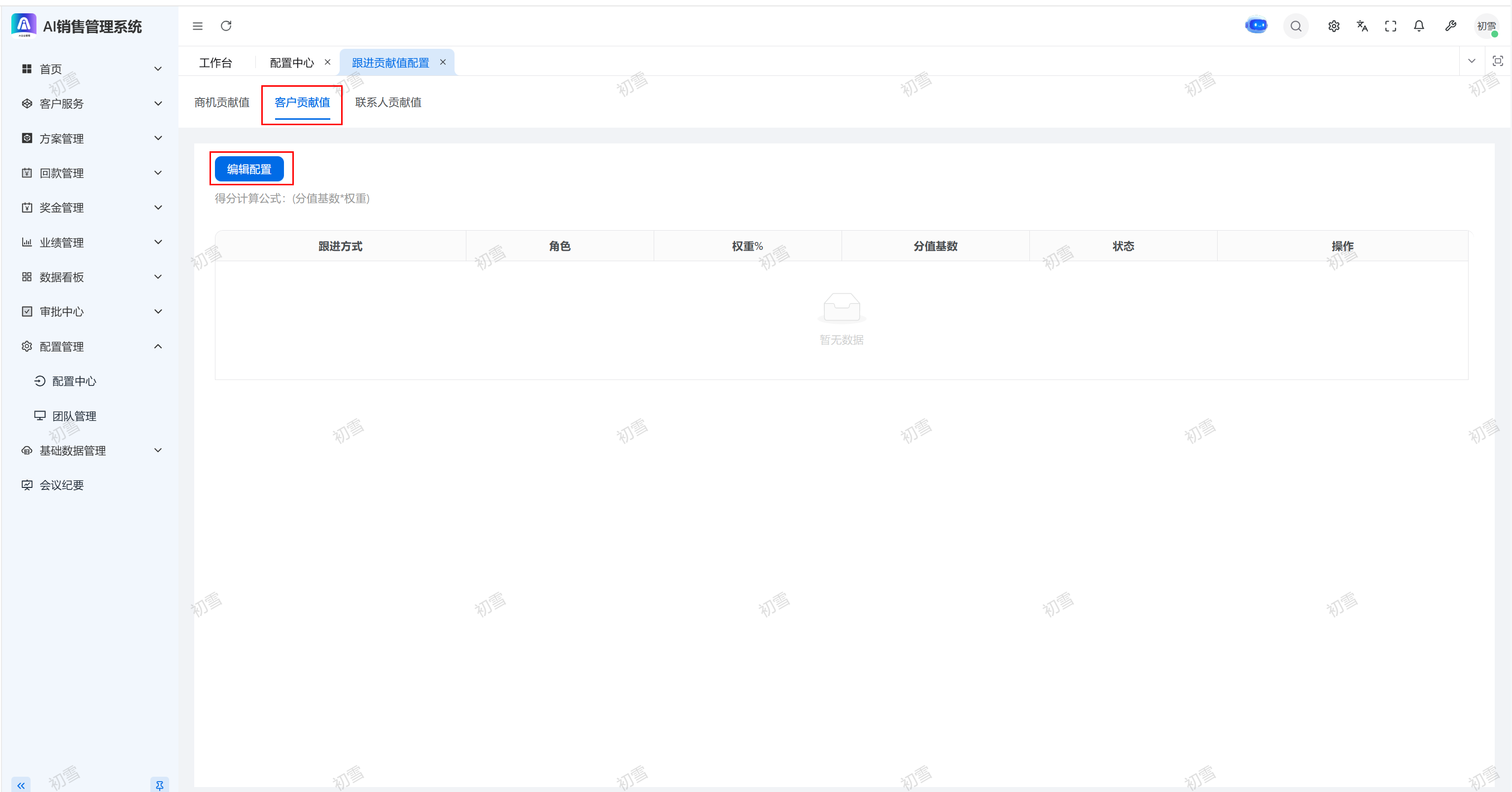Open the language translation icon
Viewport: 1512px width, 792px height.
tap(1362, 27)
